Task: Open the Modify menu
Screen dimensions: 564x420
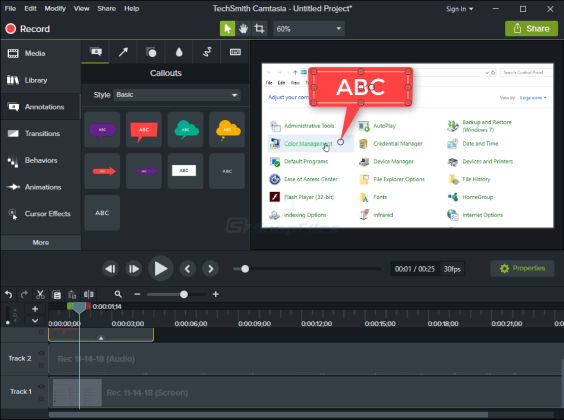Action: (x=55, y=8)
